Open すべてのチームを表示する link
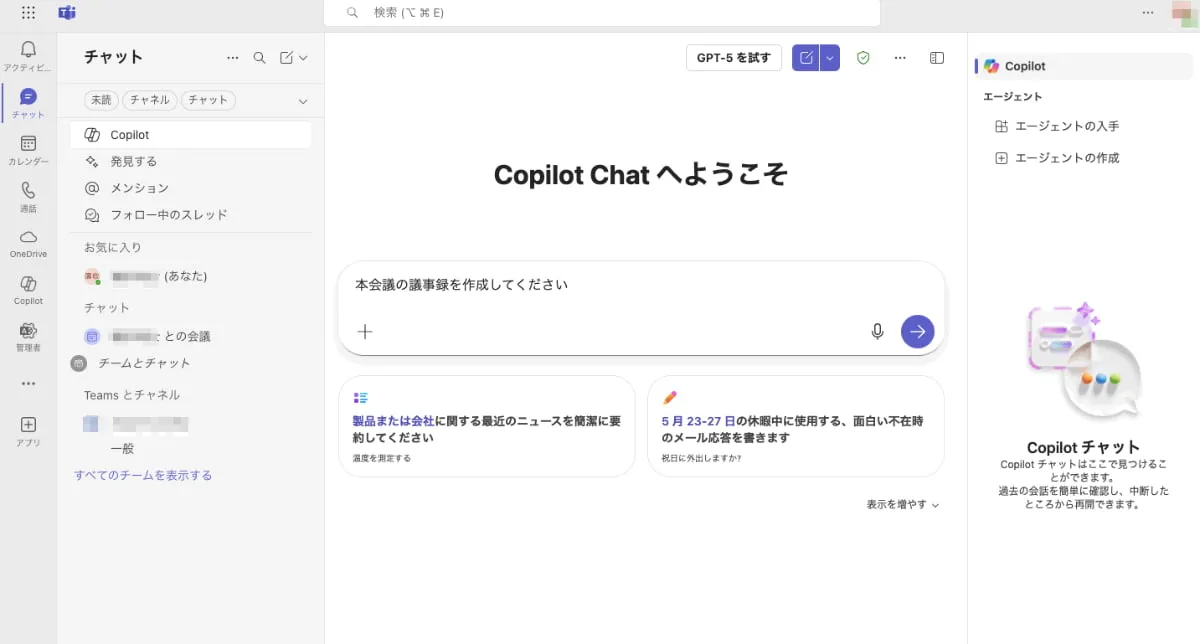 (142, 475)
